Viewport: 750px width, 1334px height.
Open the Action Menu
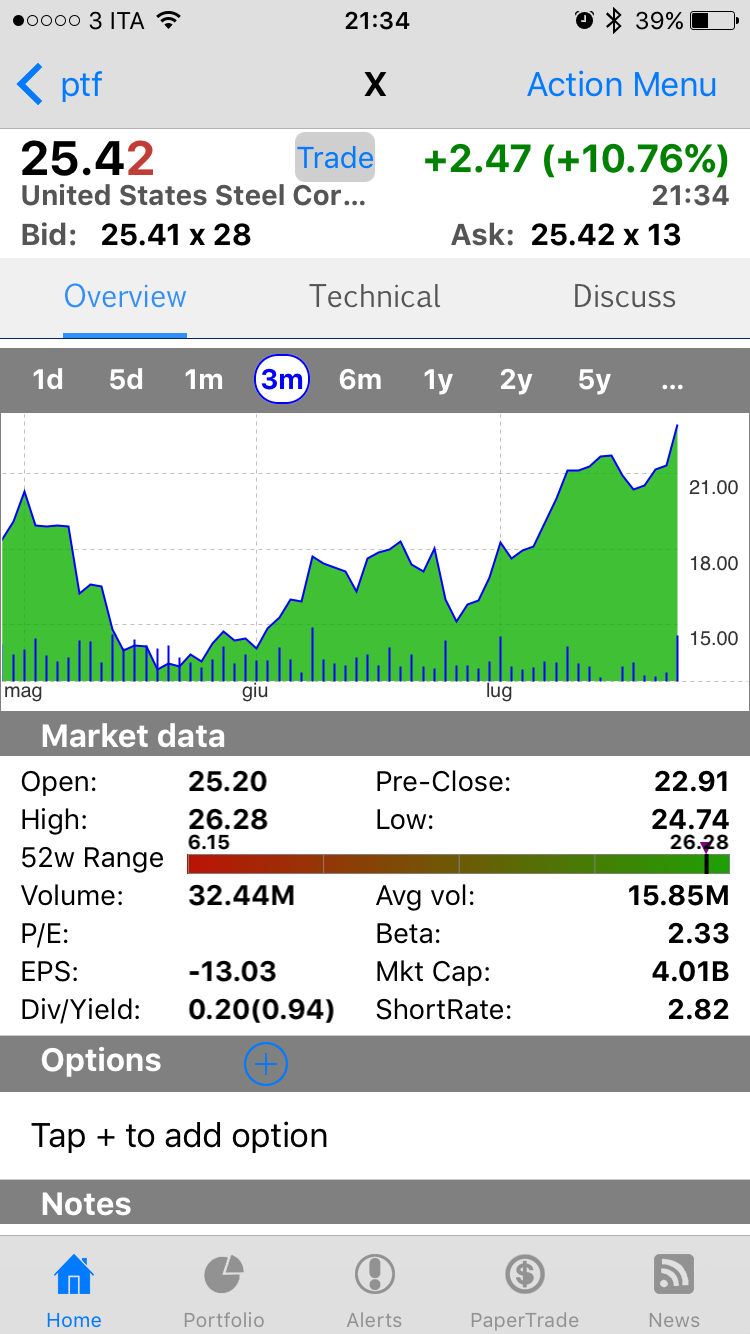pyautogui.click(x=621, y=85)
